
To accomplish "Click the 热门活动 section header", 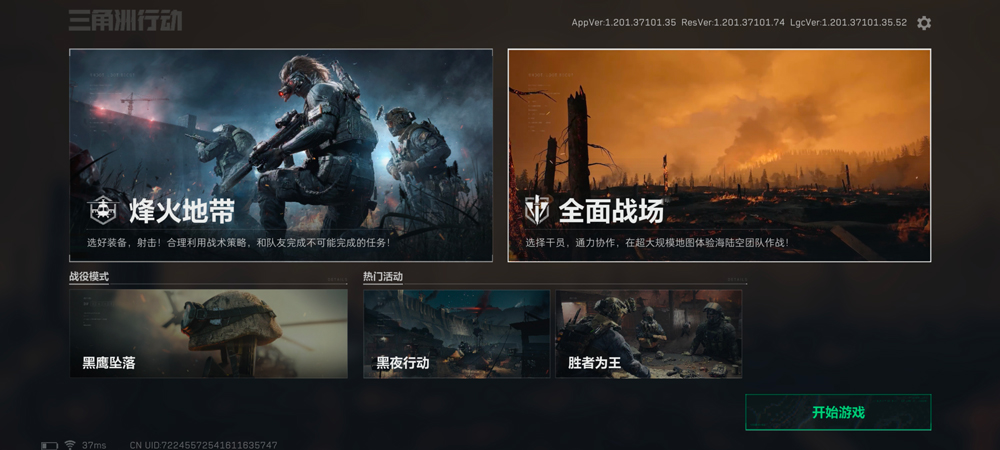I will click(383, 277).
